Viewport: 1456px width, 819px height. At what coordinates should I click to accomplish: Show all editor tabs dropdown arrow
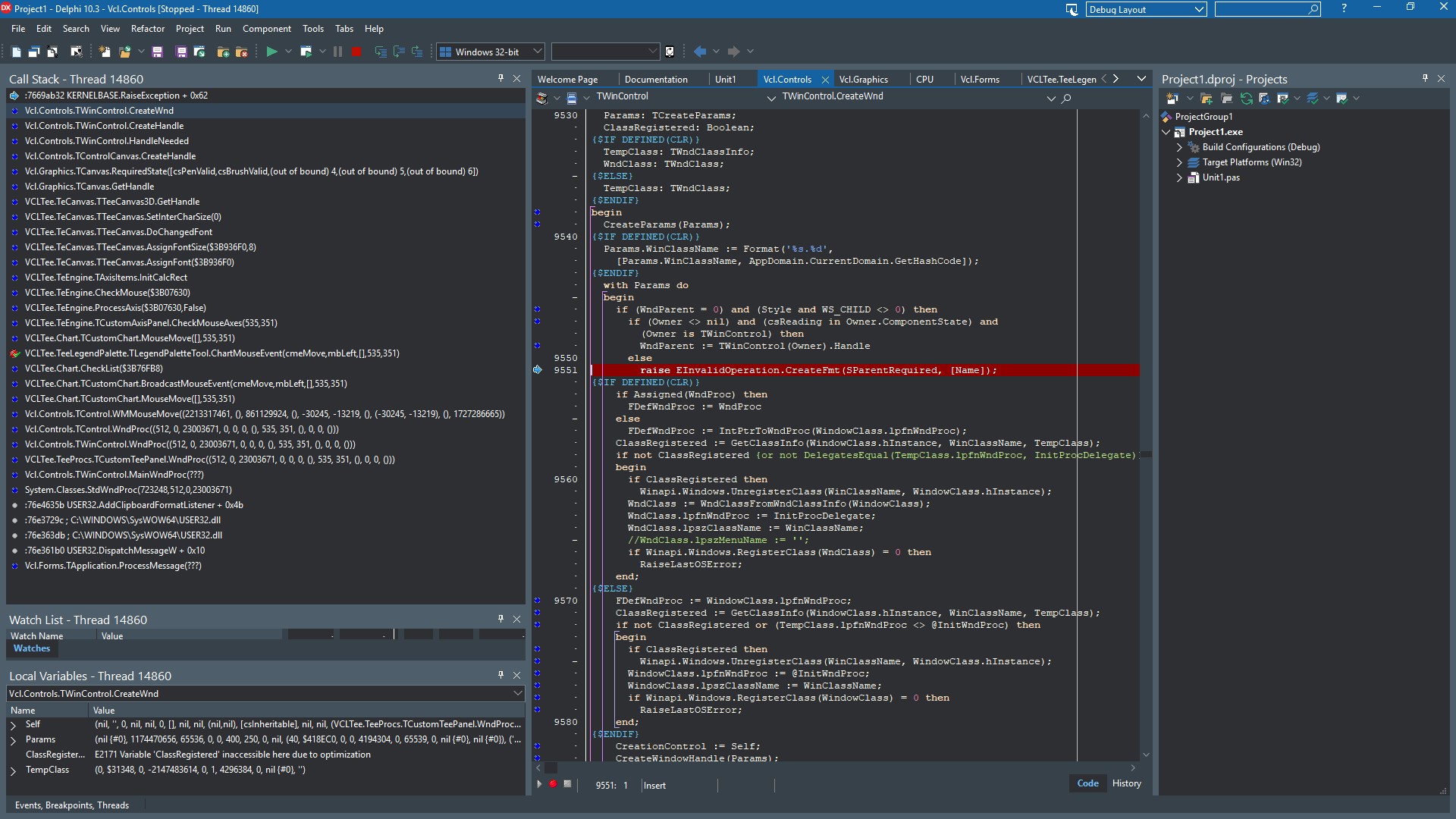1141,79
